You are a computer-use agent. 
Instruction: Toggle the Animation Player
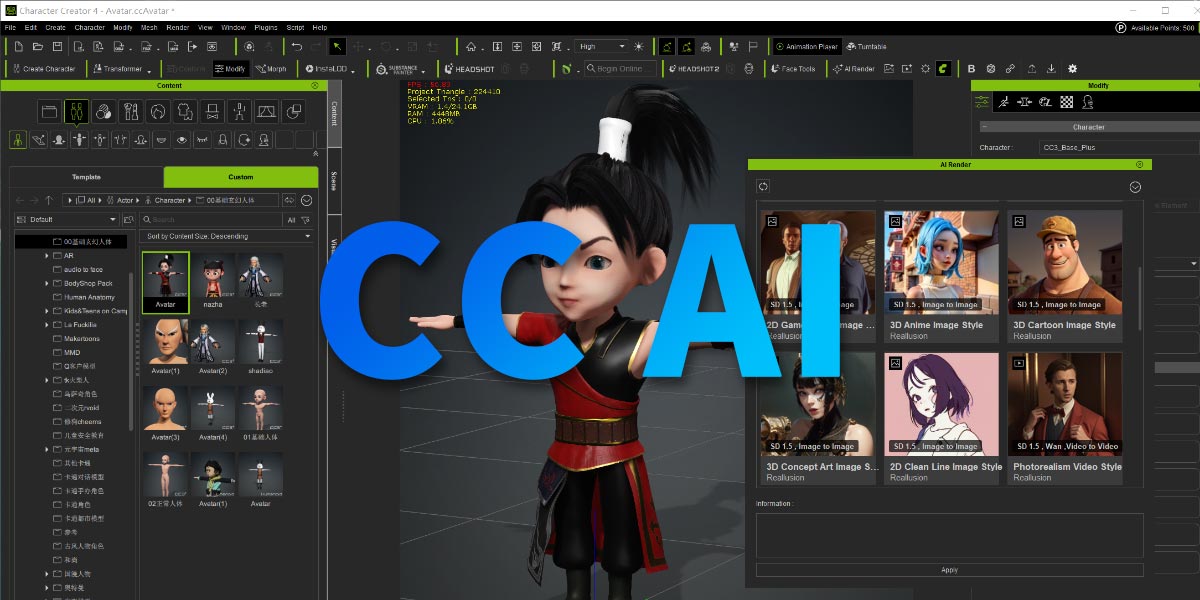(806, 46)
